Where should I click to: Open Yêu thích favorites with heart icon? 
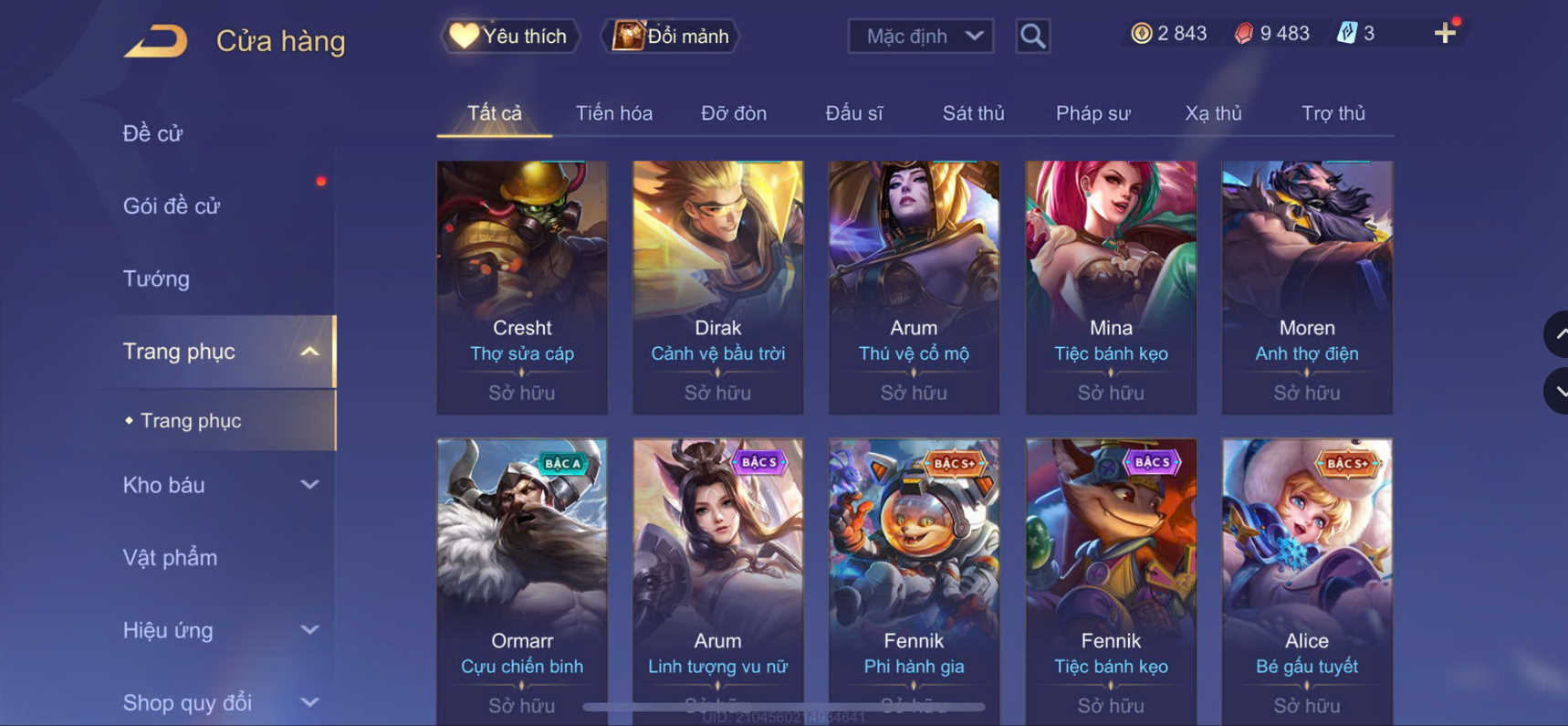[510, 36]
